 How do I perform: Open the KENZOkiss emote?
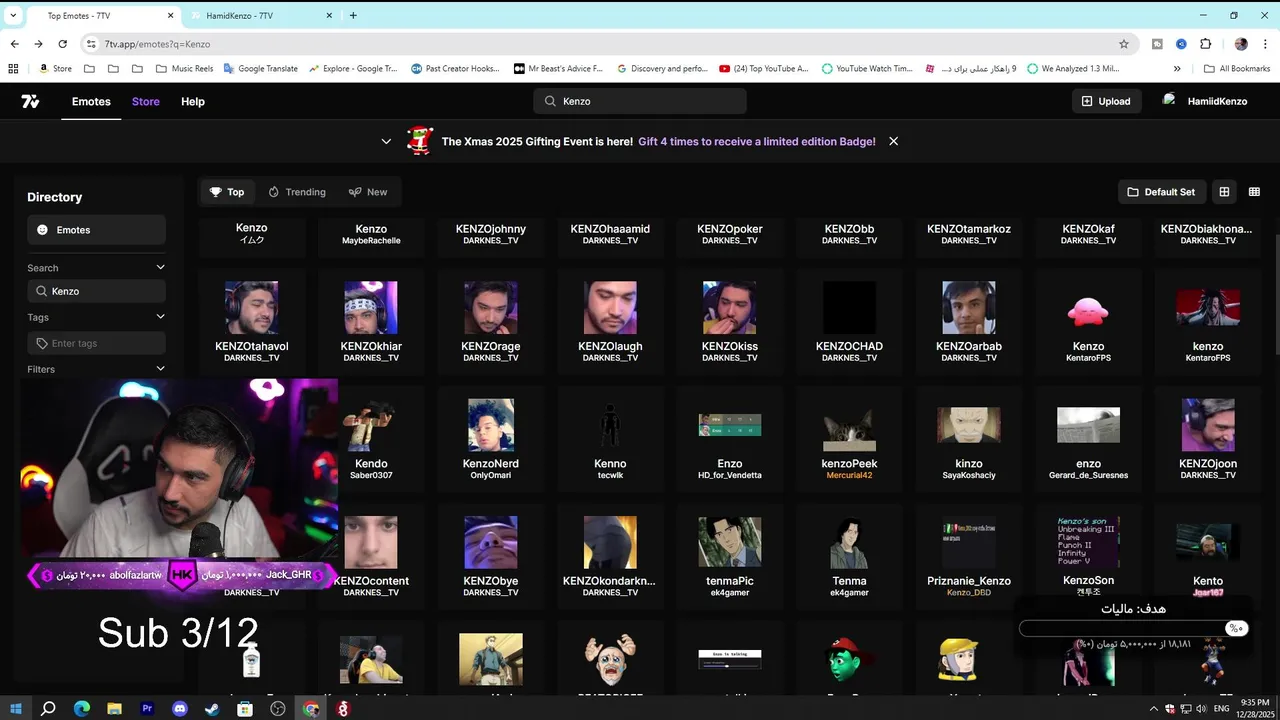coord(730,322)
